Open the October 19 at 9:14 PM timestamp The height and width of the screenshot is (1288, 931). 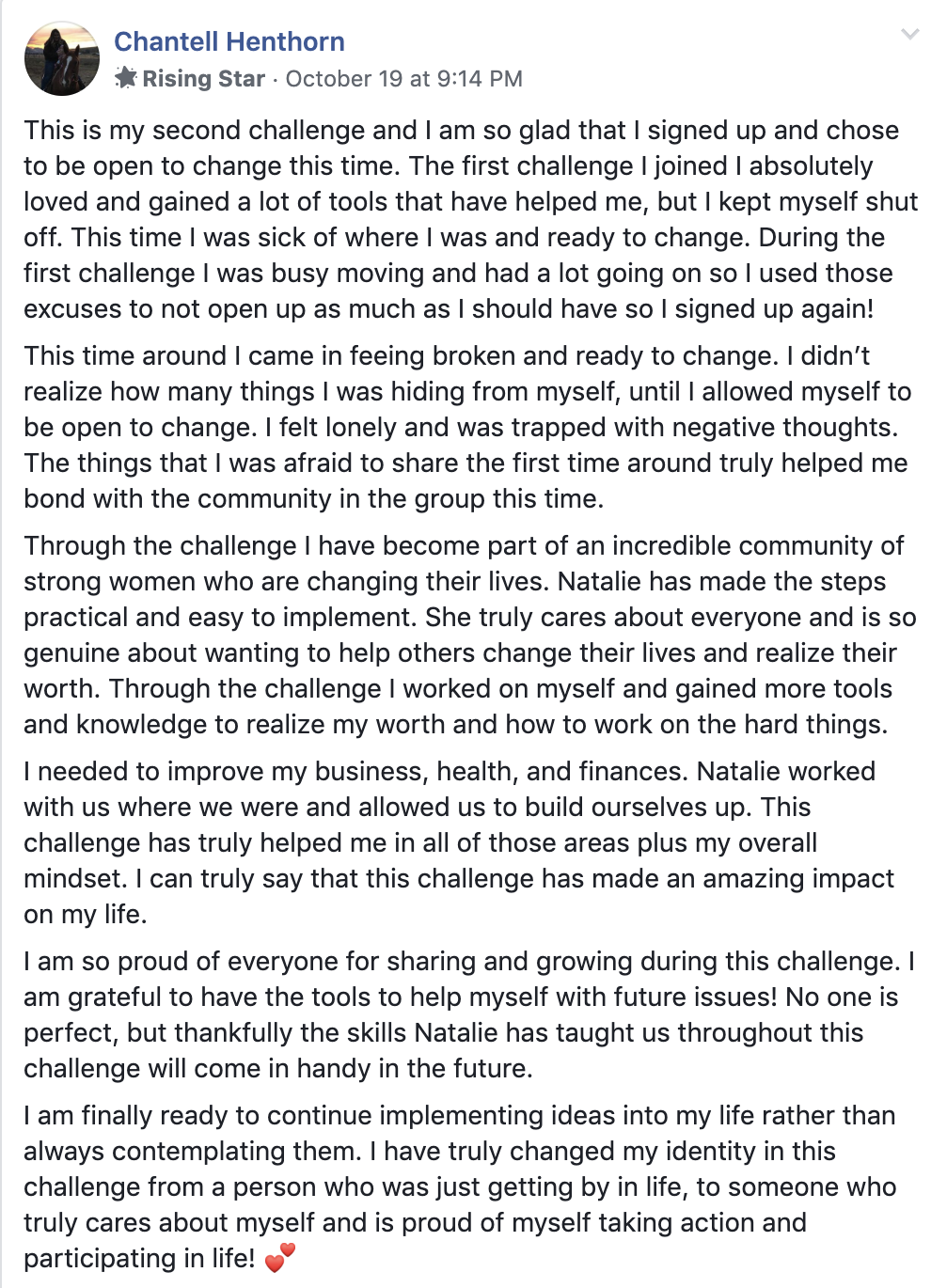coord(404,79)
